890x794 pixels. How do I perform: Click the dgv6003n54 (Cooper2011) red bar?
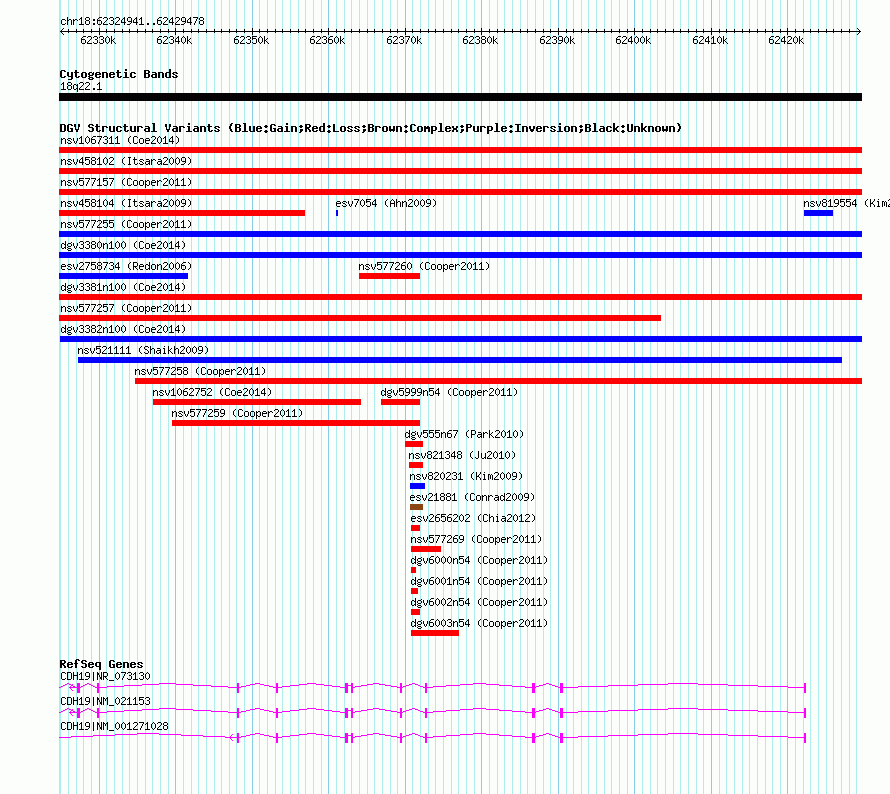coord(435,633)
